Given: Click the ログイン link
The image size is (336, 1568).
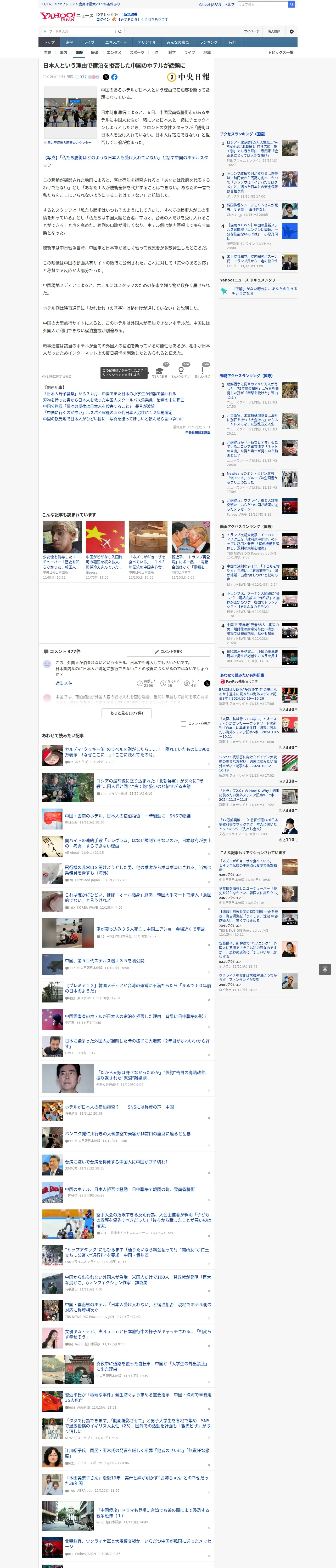Looking at the screenshot, I should (x=103, y=20).
